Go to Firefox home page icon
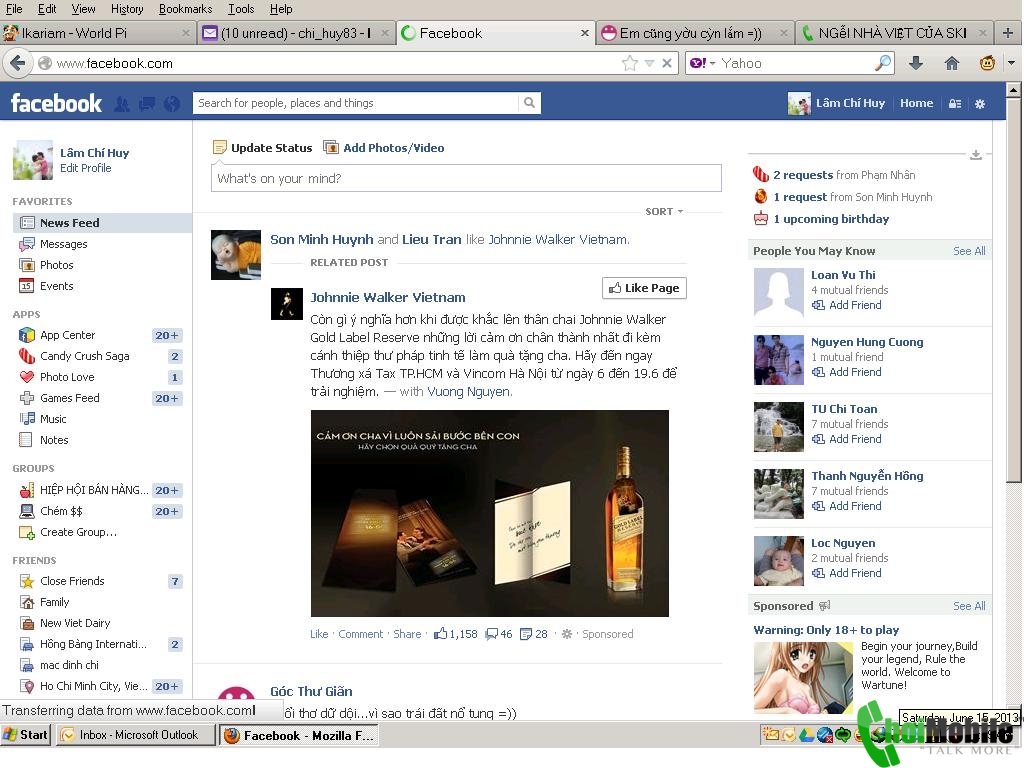 point(952,63)
